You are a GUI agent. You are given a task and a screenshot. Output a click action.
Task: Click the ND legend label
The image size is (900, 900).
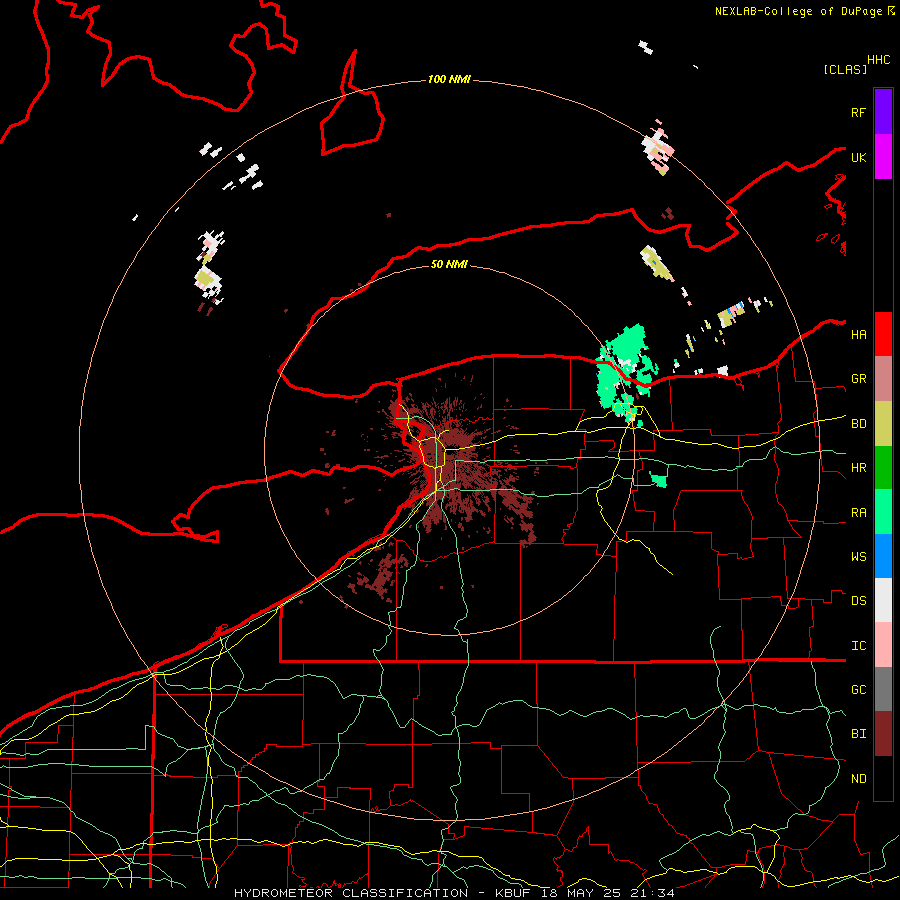858,778
